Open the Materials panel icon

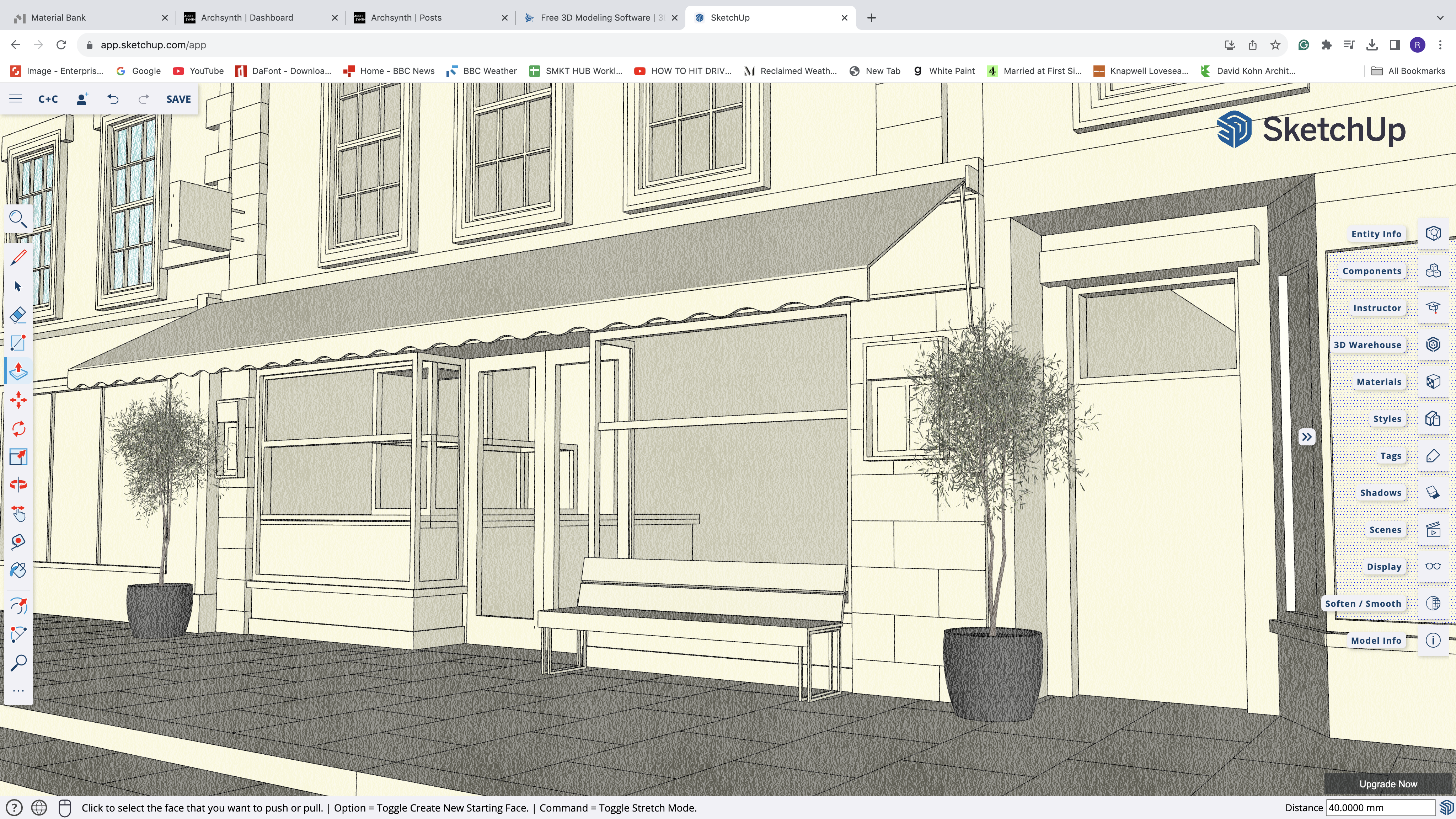coord(1433,381)
